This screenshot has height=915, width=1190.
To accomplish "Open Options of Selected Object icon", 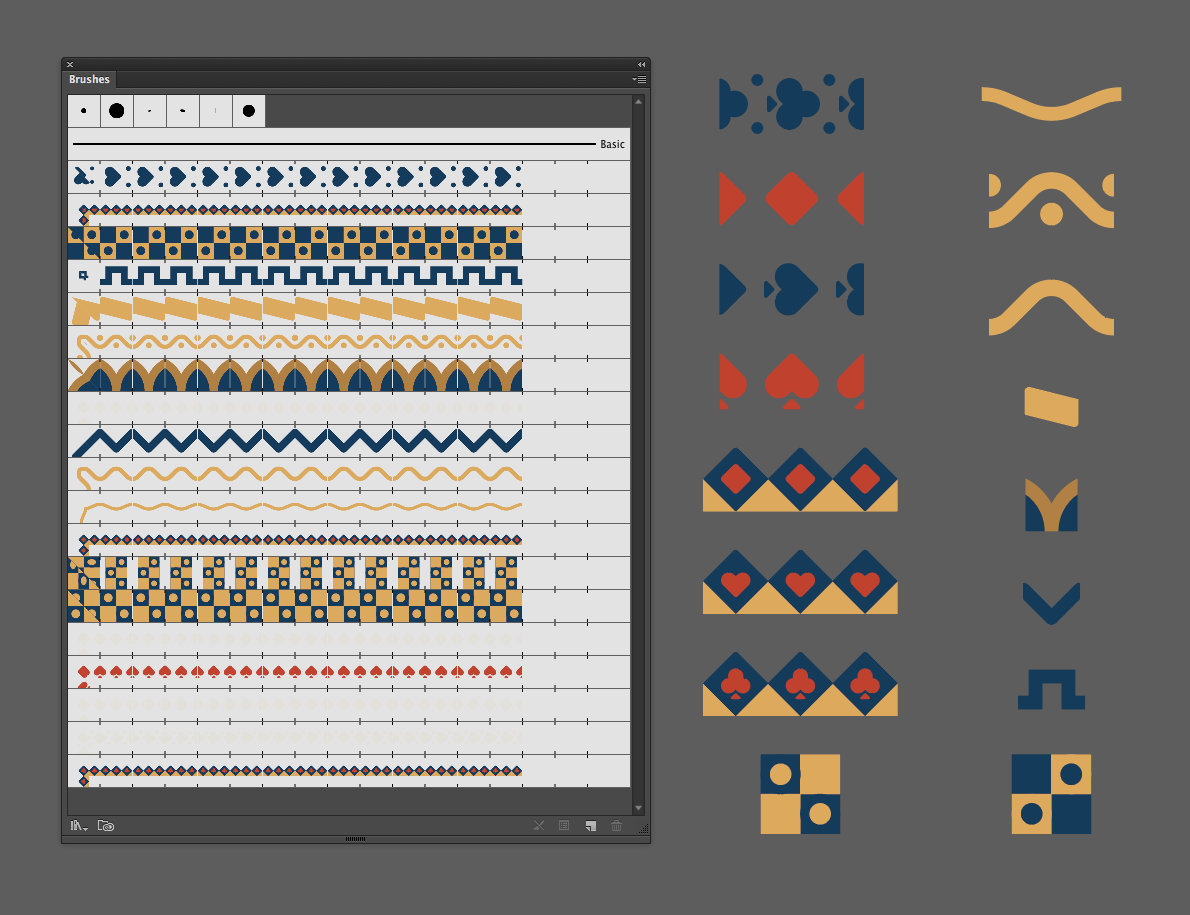I will click(x=564, y=825).
